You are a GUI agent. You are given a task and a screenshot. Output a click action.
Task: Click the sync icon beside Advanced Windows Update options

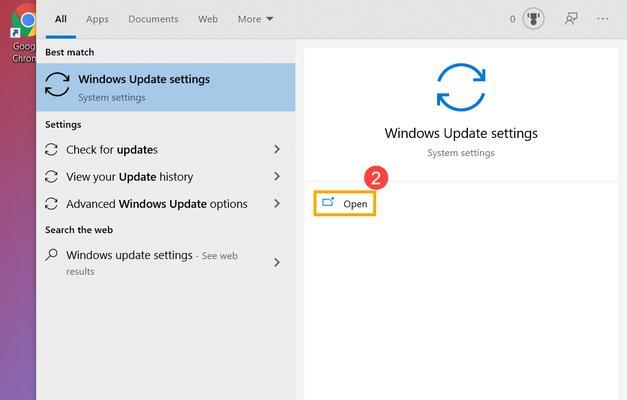[51, 204]
